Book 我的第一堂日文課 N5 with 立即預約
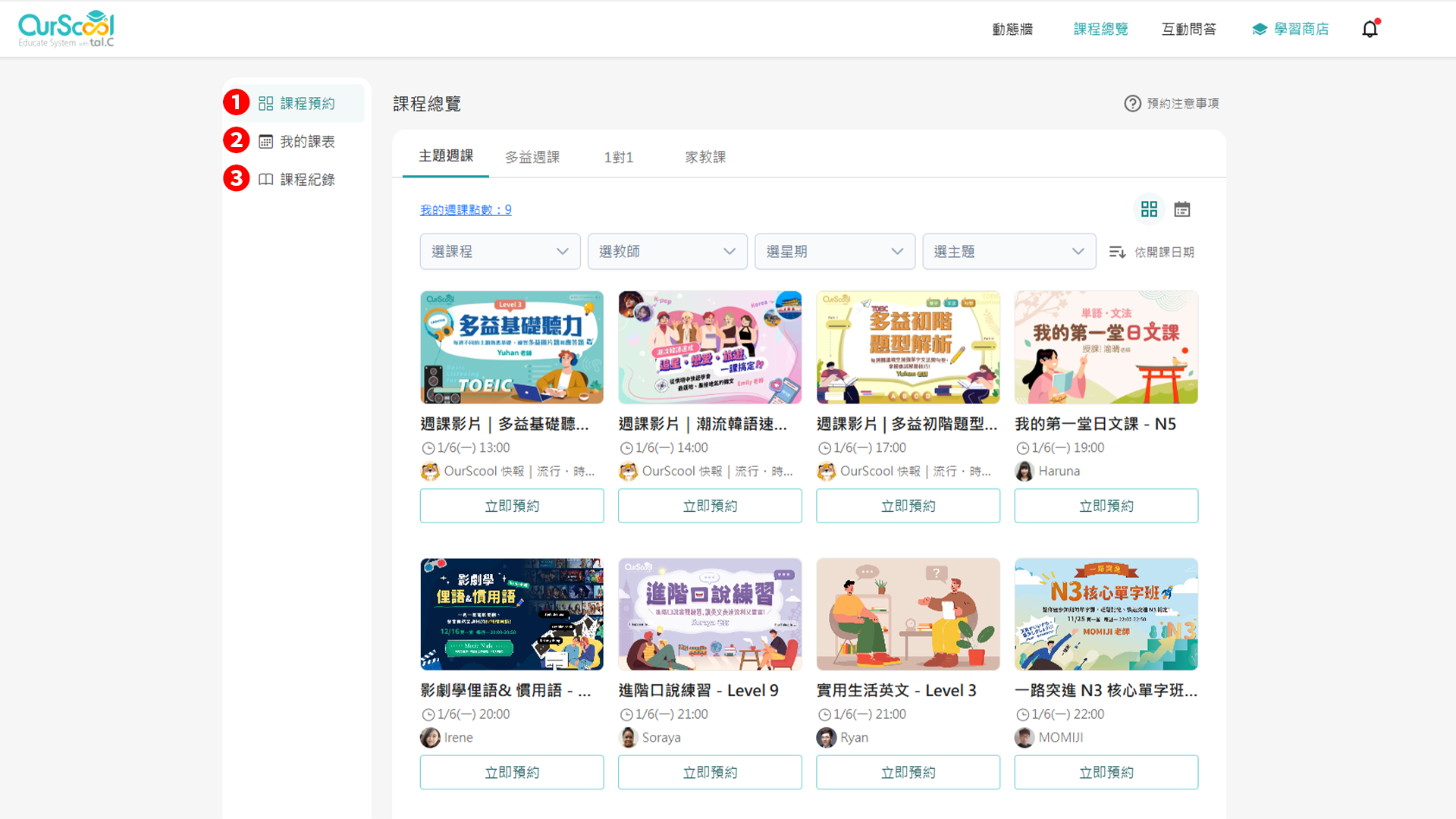Image resolution: width=1456 pixels, height=819 pixels. pyautogui.click(x=1106, y=506)
